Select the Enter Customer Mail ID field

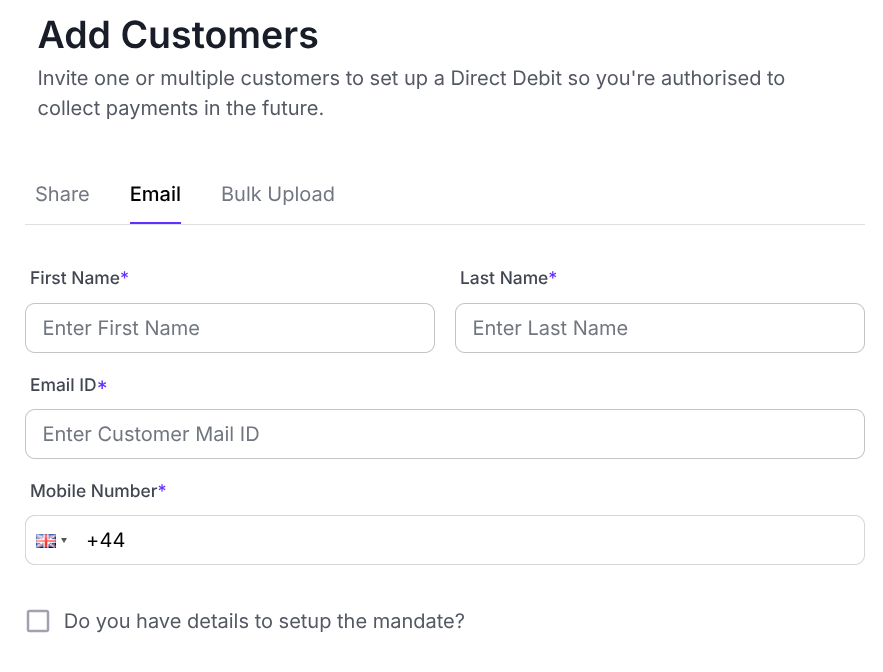[x=444, y=434]
